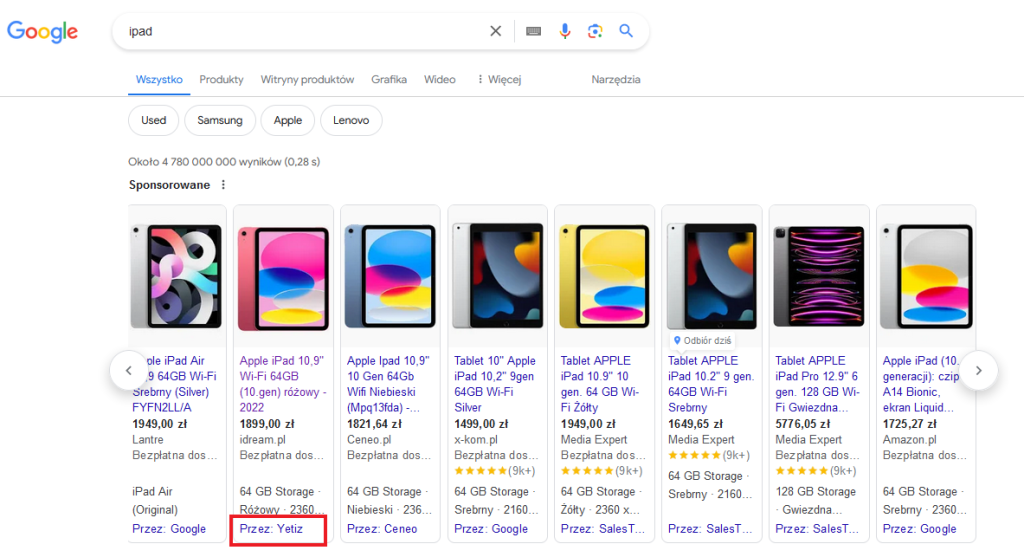Click the 'Odbiór dziś' location badge
This screenshot has height=557, width=1024.
pyautogui.click(x=702, y=340)
